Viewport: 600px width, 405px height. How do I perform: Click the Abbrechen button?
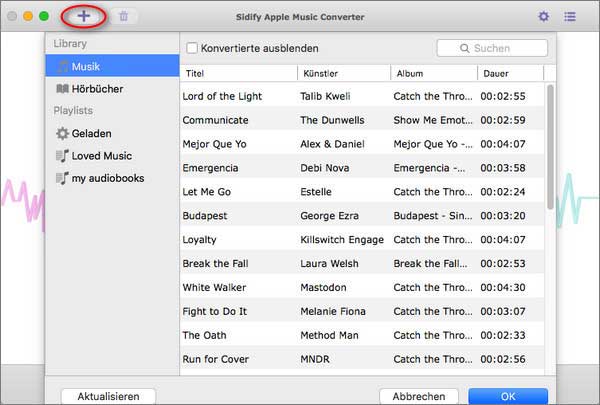tap(419, 396)
